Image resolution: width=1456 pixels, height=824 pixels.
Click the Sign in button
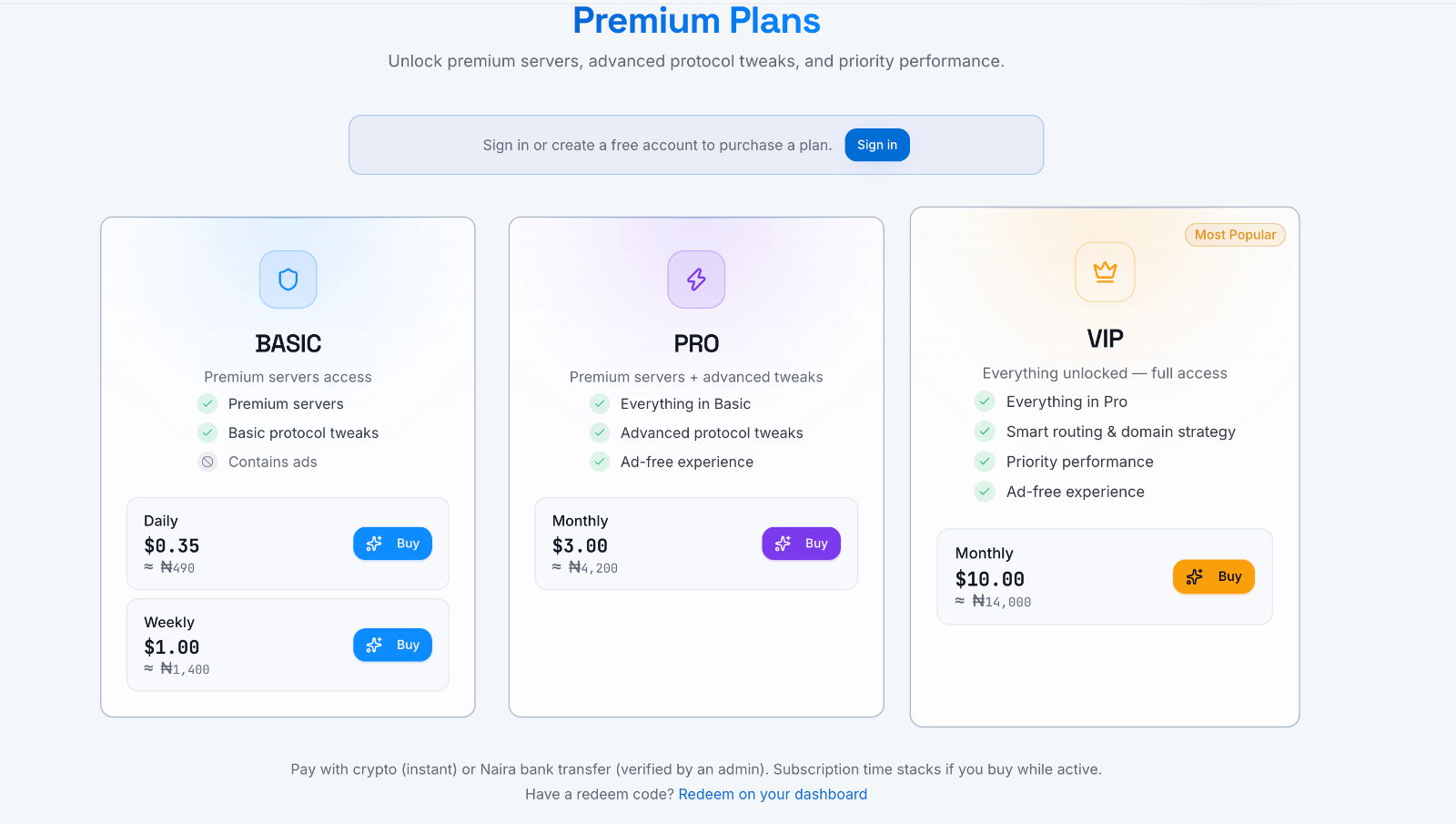(x=877, y=145)
